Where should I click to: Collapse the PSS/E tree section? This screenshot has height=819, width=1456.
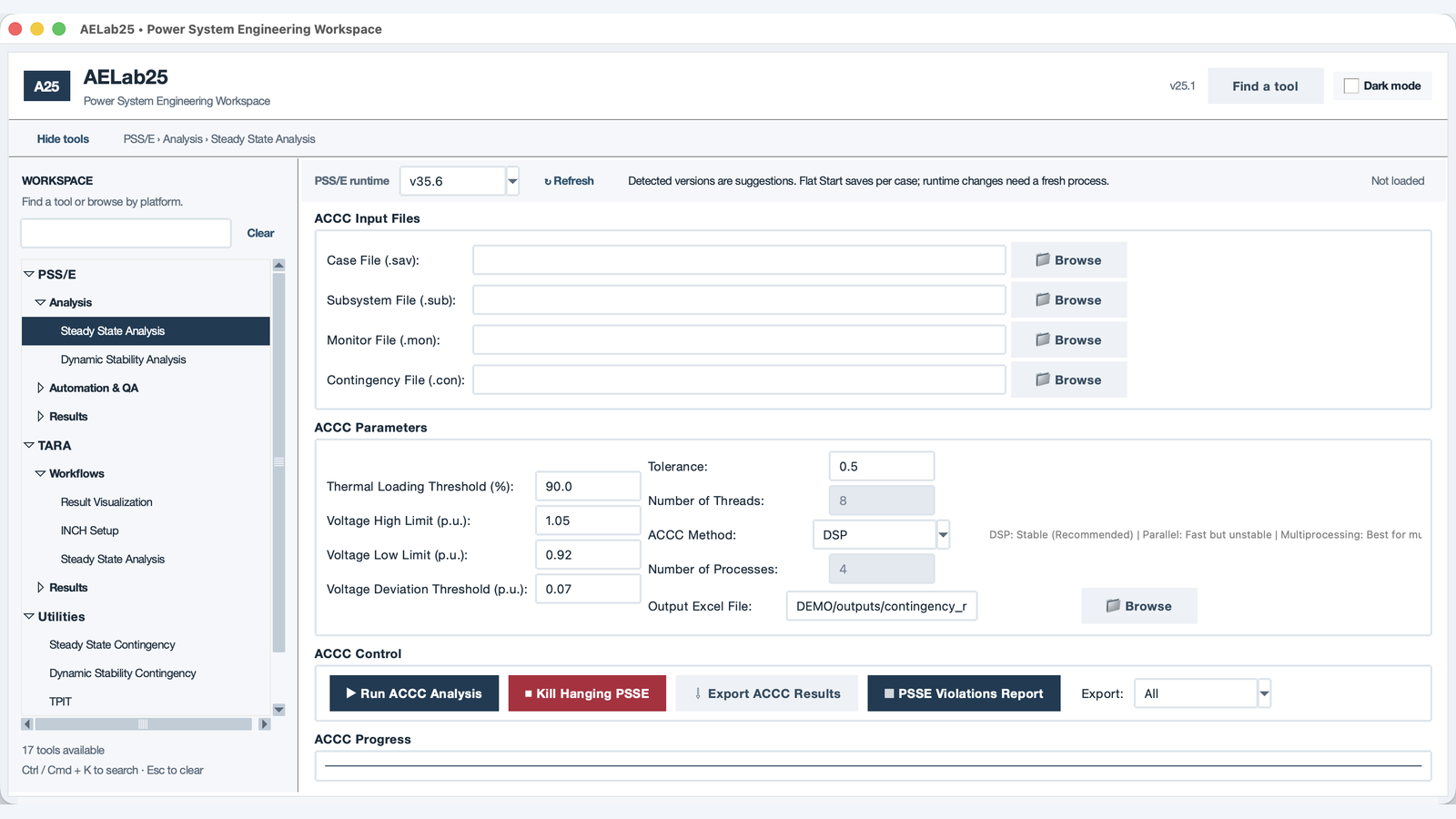29,274
